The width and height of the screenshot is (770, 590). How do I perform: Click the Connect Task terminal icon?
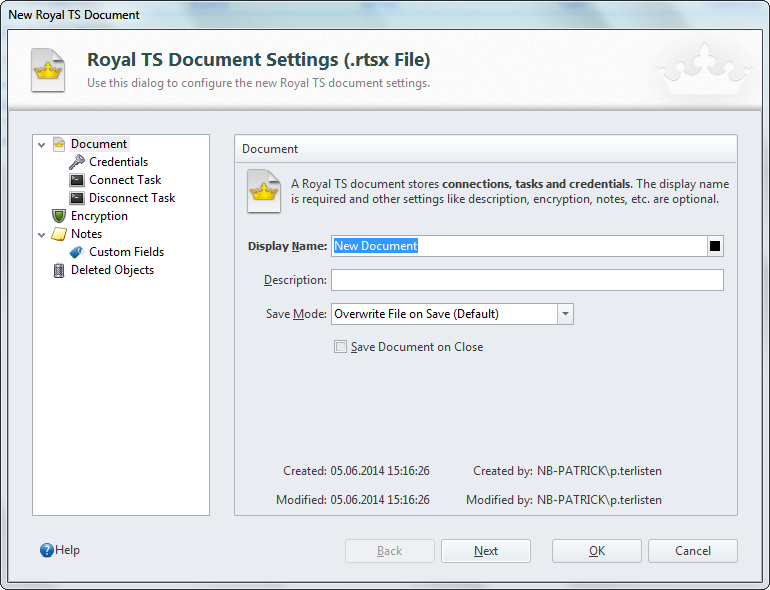[x=77, y=180]
